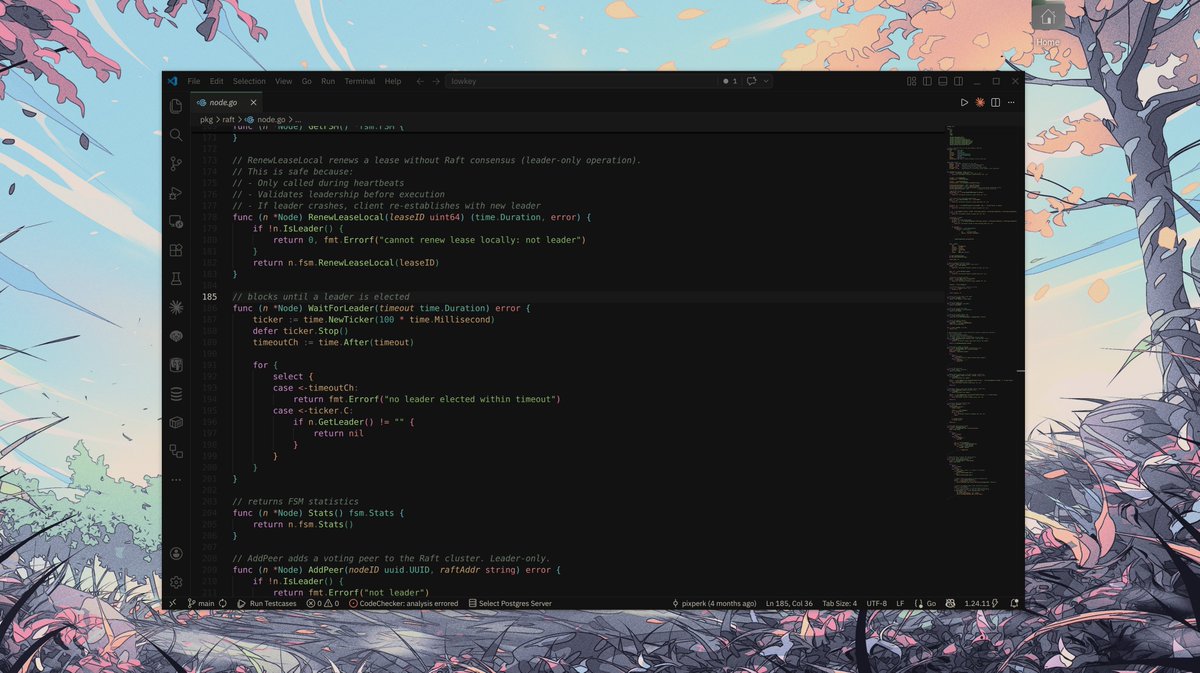1200x673 pixels.
Task: Open the Source Control view
Action: pos(176,164)
